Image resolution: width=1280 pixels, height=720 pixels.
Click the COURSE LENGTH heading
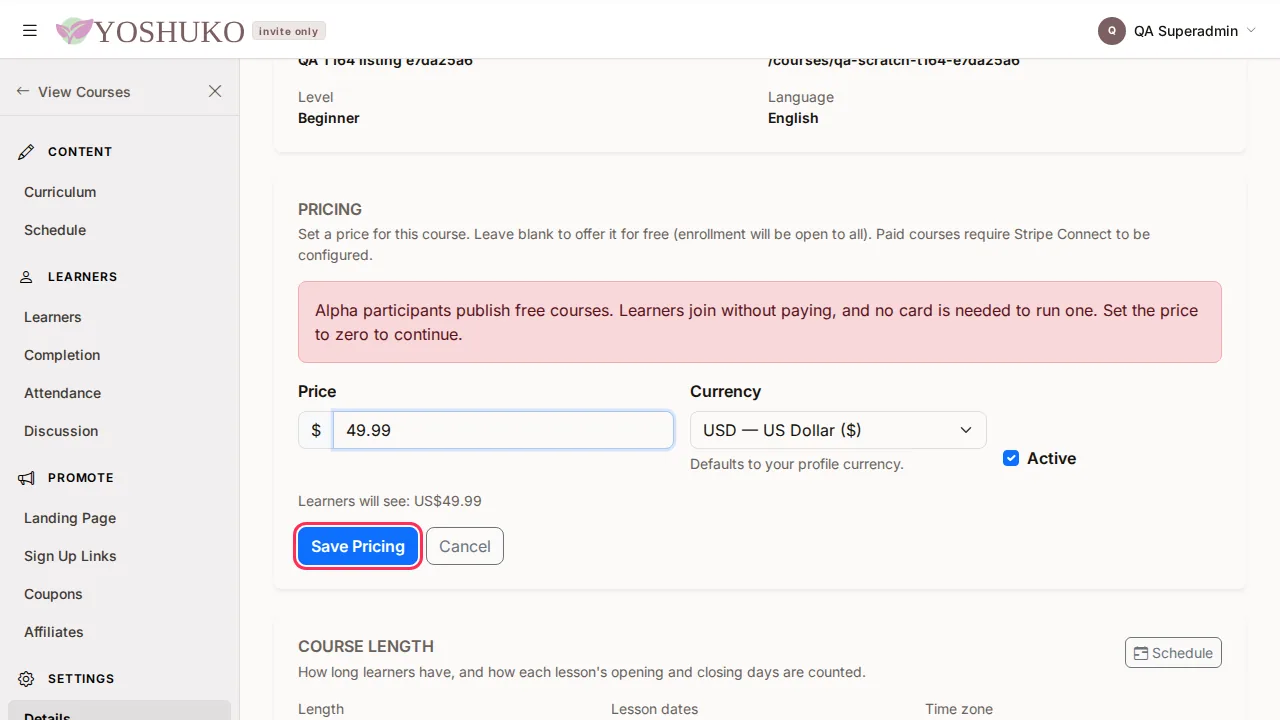click(x=366, y=646)
